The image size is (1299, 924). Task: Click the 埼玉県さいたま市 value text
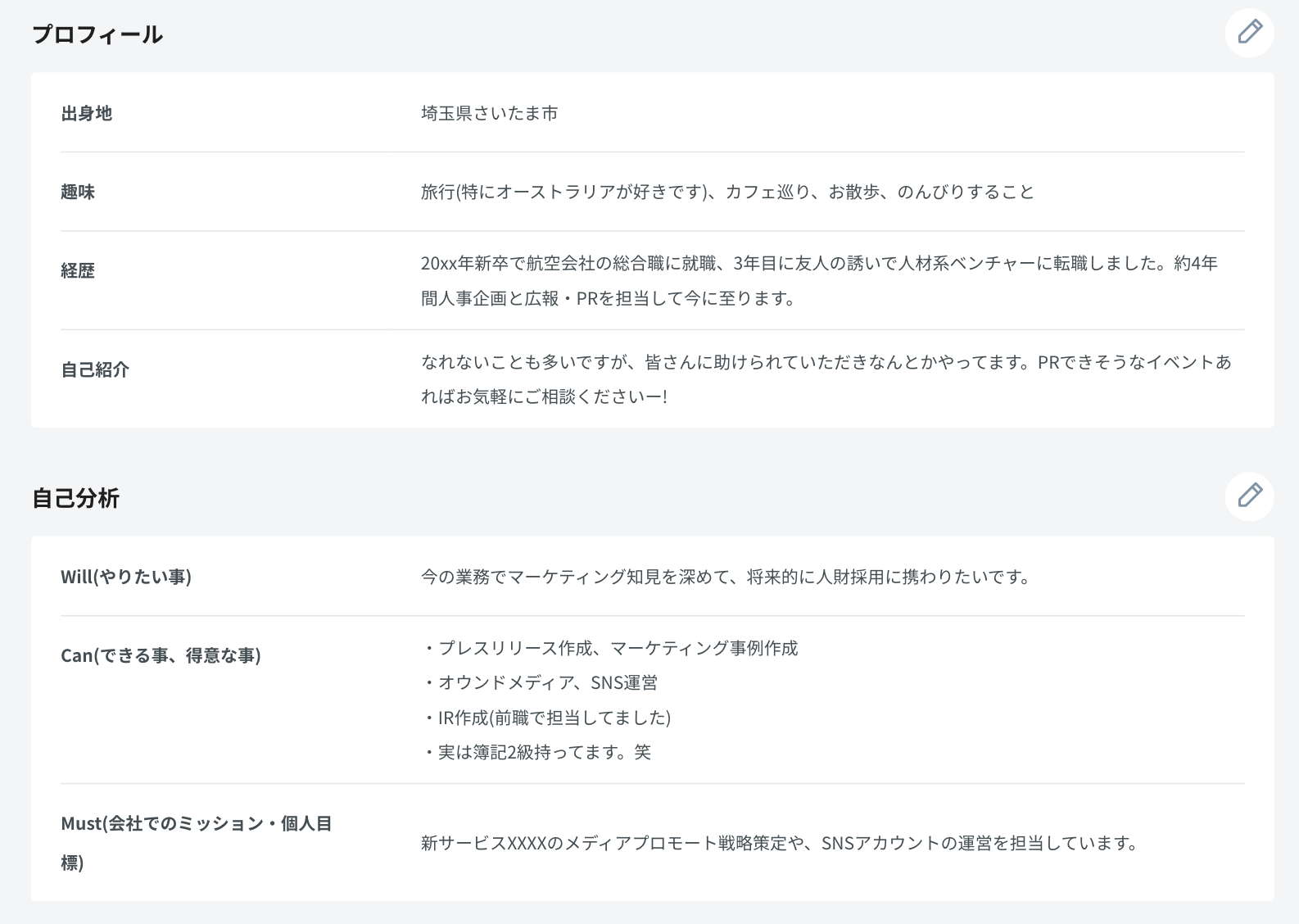click(x=489, y=113)
